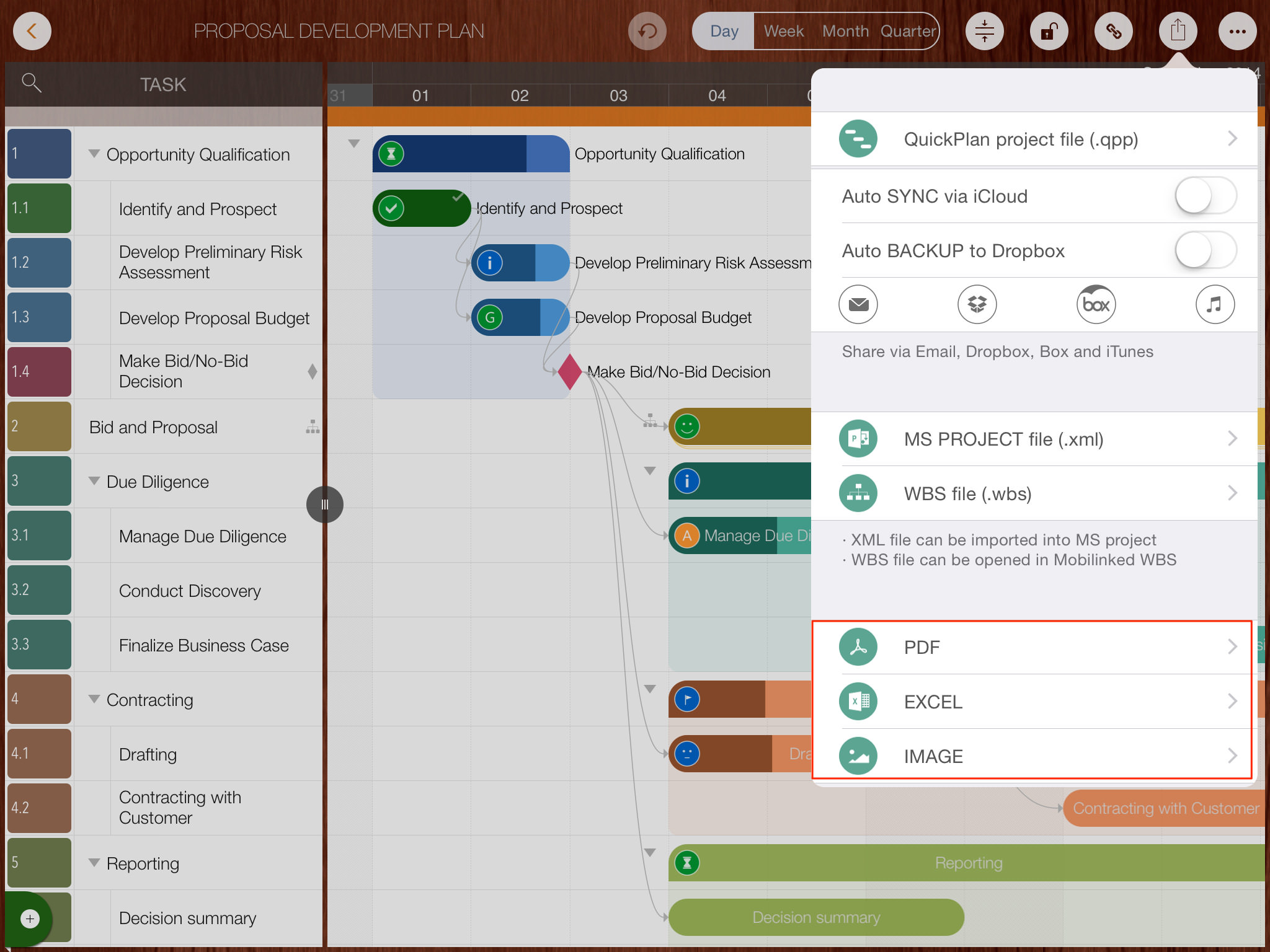
Task: Click the undo circular arrow icon
Action: [x=647, y=31]
